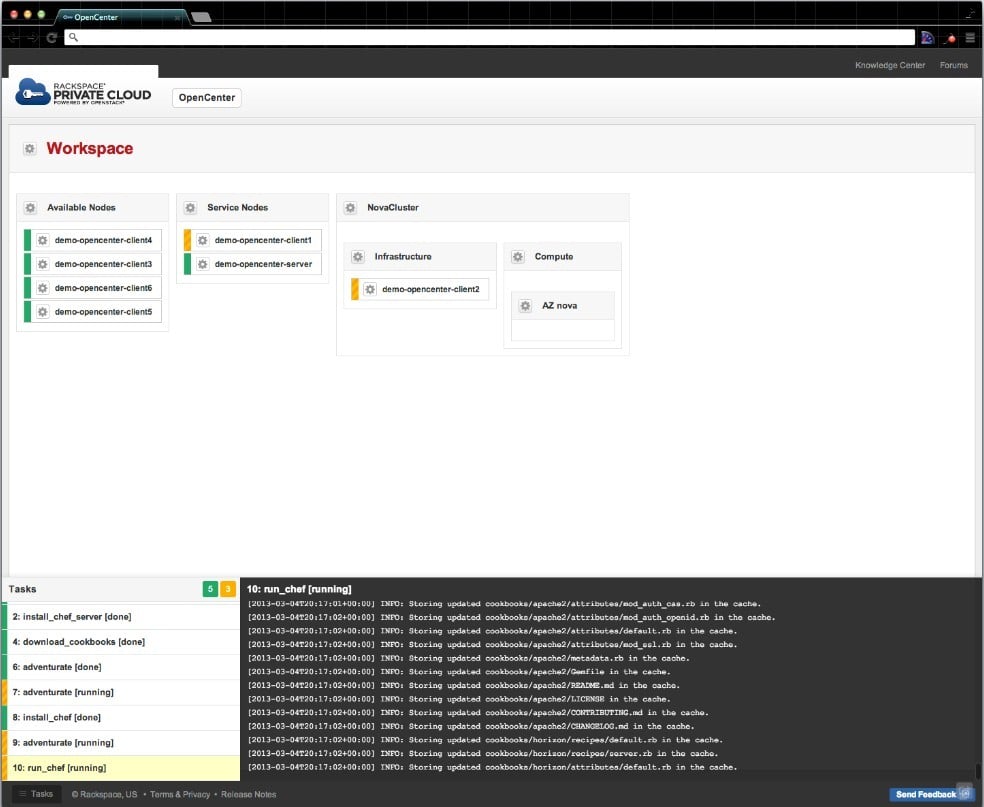Click the log line mentioning apache2/LICENSE

(459, 699)
